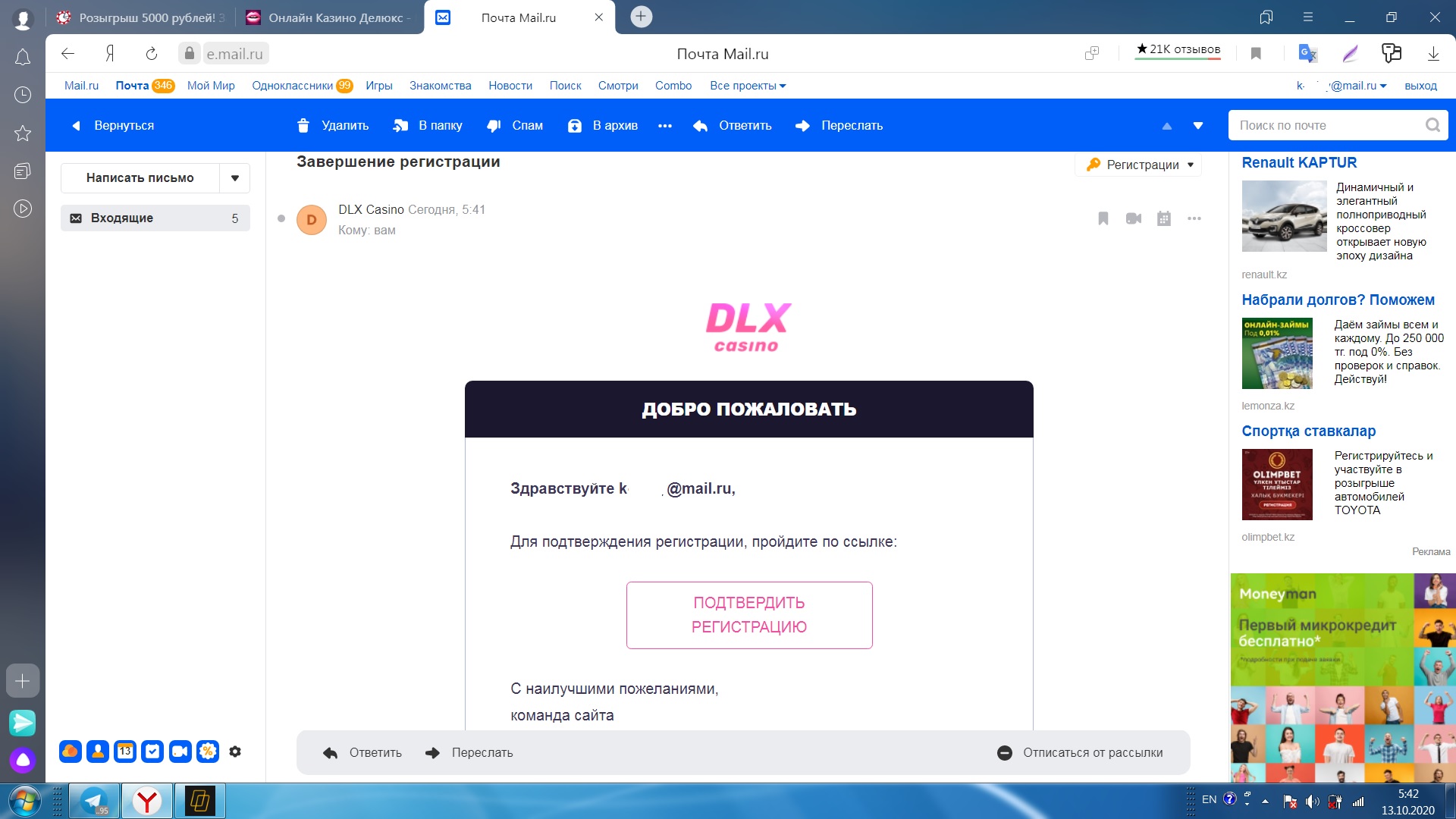Focus the Поиск по почте search field

coord(1327,126)
